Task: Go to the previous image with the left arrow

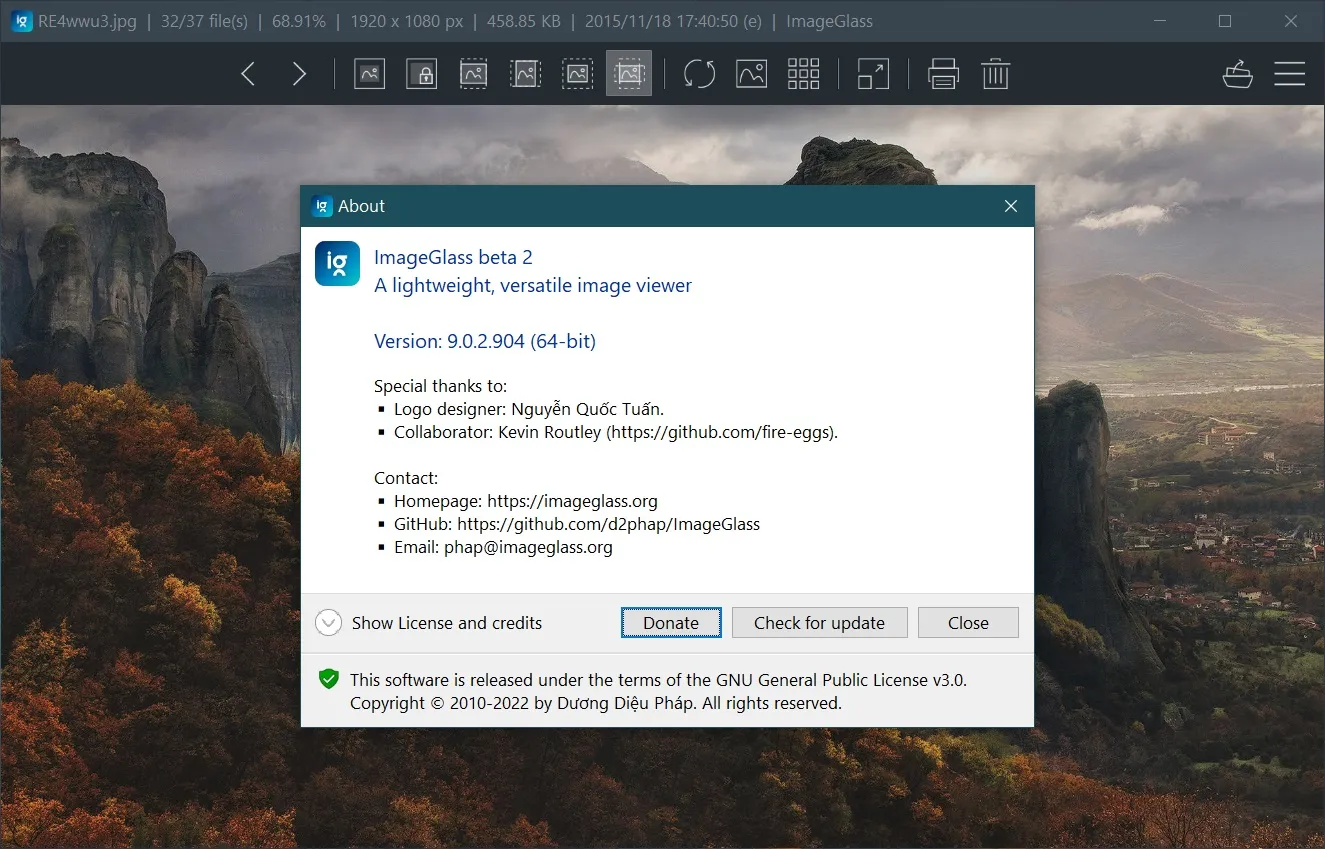Action: pyautogui.click(x=248, y=74)
